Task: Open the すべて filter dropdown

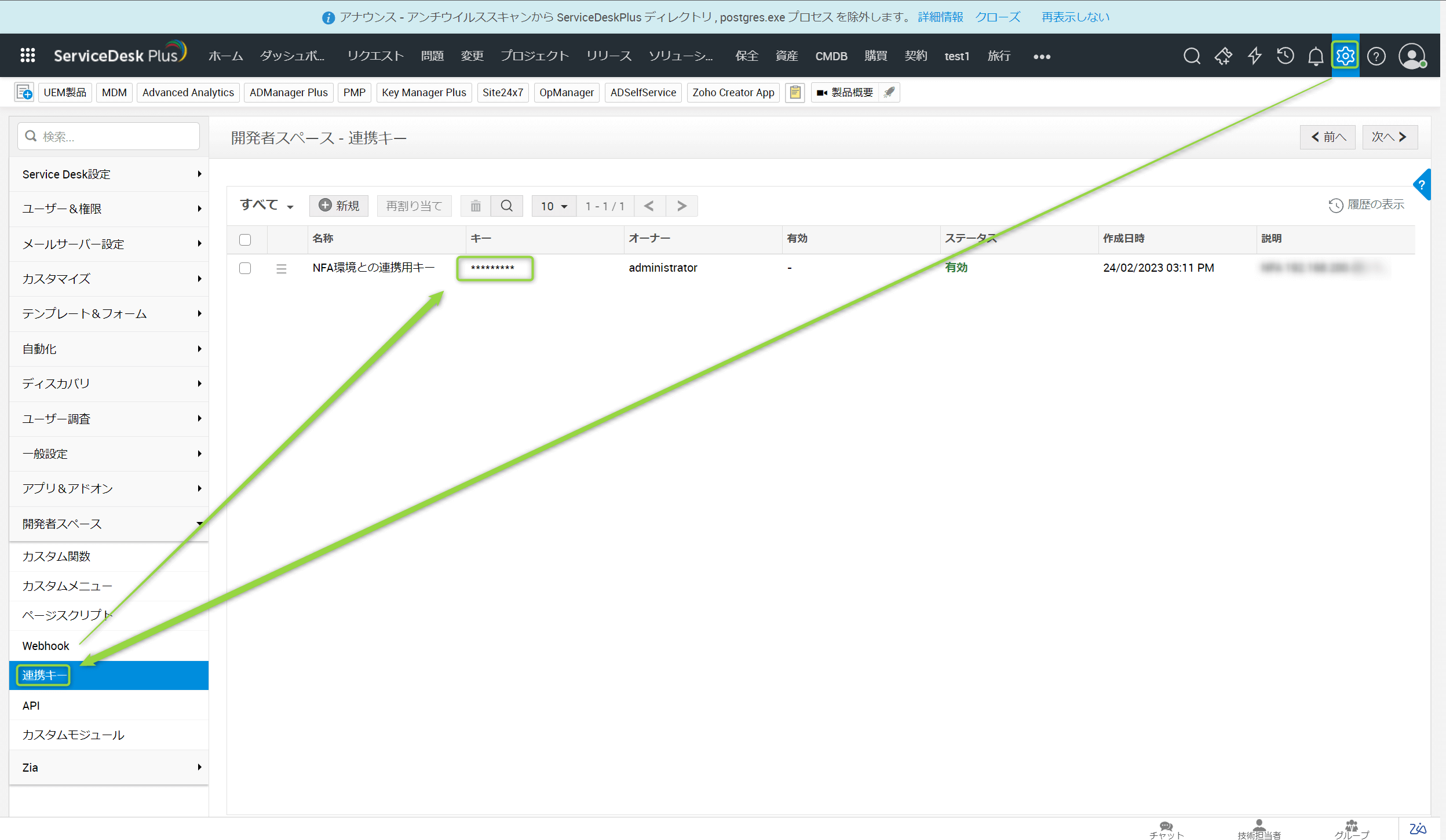Action: [x=266, y=205]
